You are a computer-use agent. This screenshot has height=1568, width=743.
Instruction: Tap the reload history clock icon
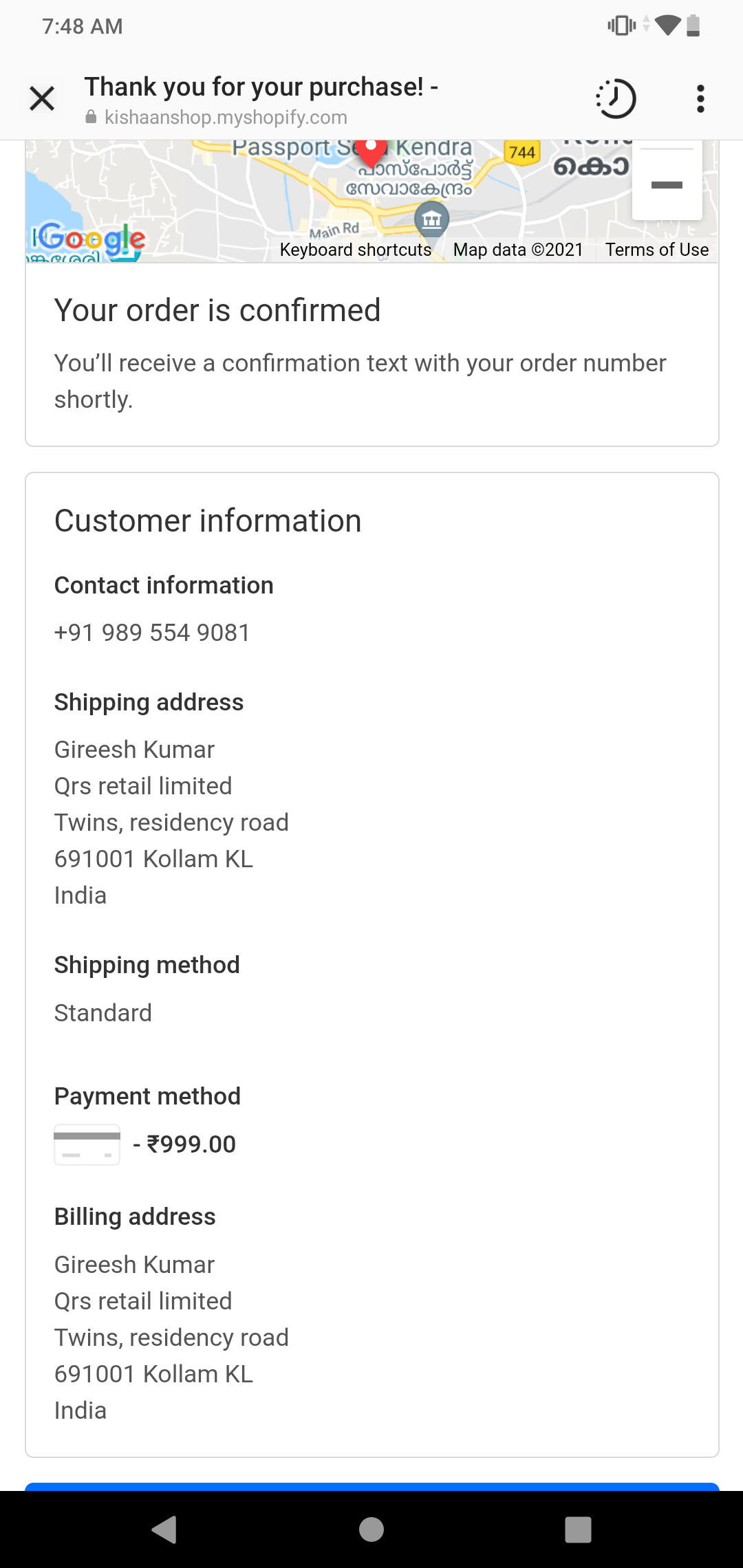pyautogui.click(x=616, y=98)
